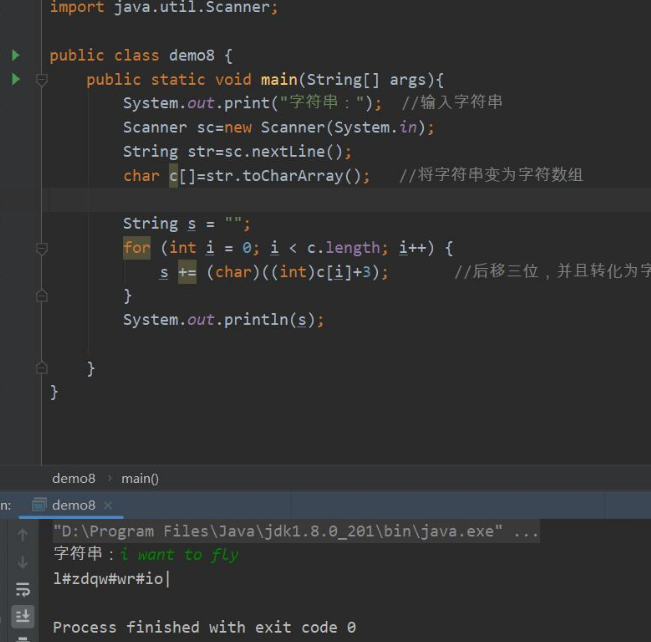The height and width of the screenshot is (642, 651).
Task: Select the main() breadcrumb
Action: [x=140, y=478]
